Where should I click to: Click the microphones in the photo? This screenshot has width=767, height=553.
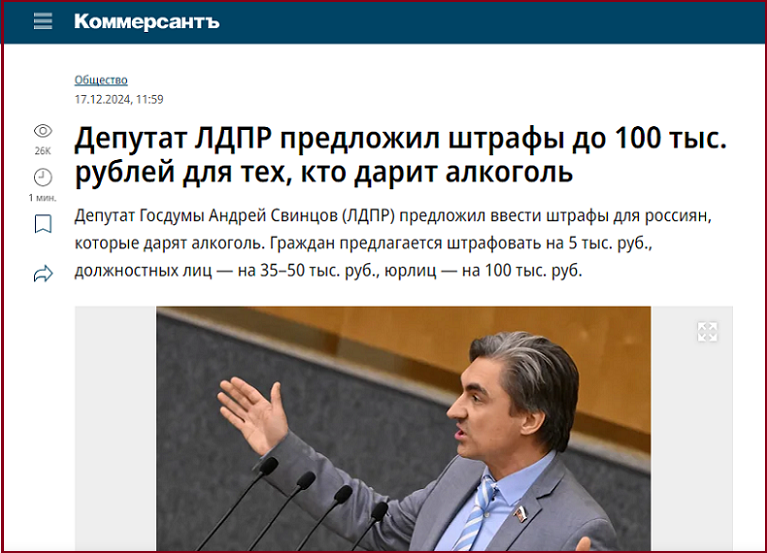click(300, 505)
